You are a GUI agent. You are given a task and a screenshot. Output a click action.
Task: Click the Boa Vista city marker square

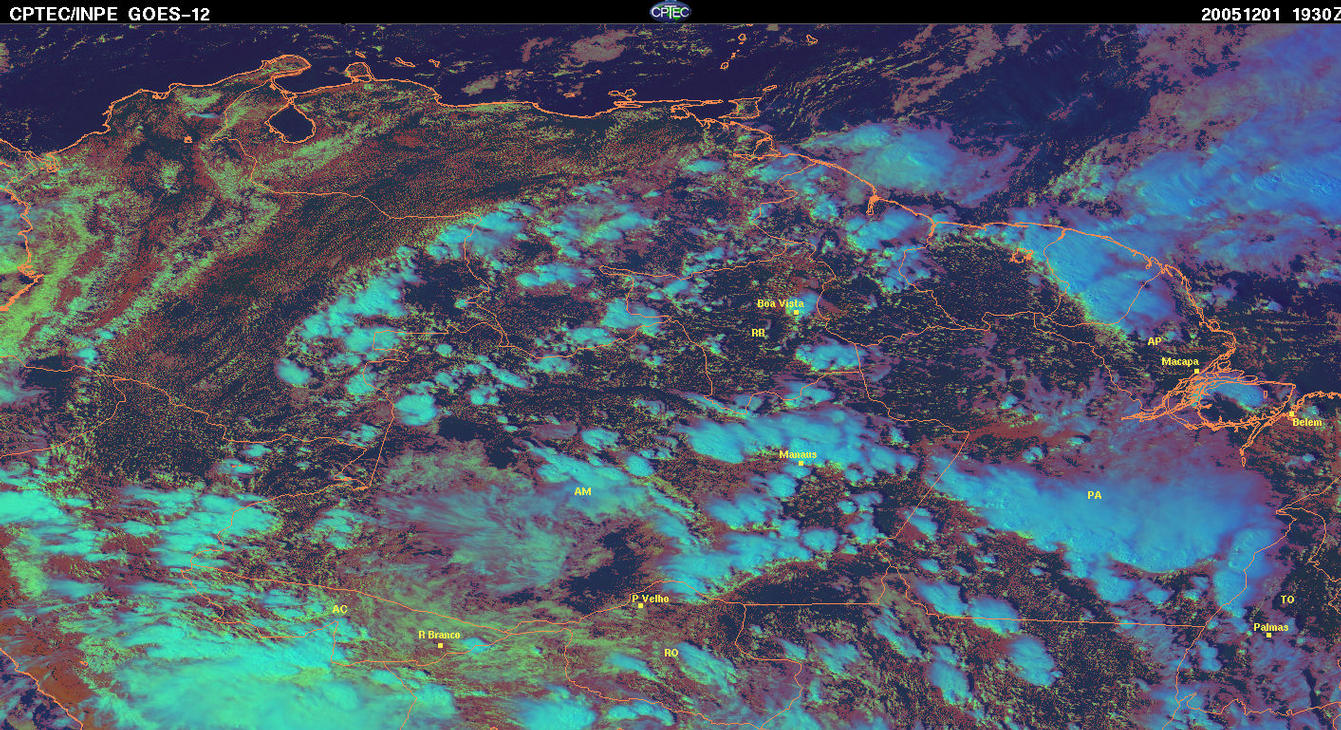796,312
